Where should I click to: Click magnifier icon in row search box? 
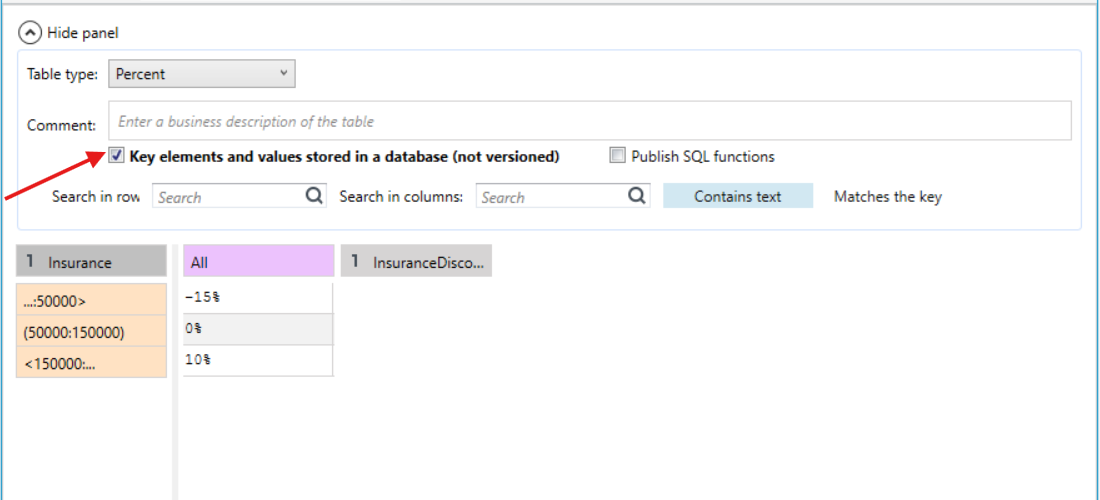[315, 196]
